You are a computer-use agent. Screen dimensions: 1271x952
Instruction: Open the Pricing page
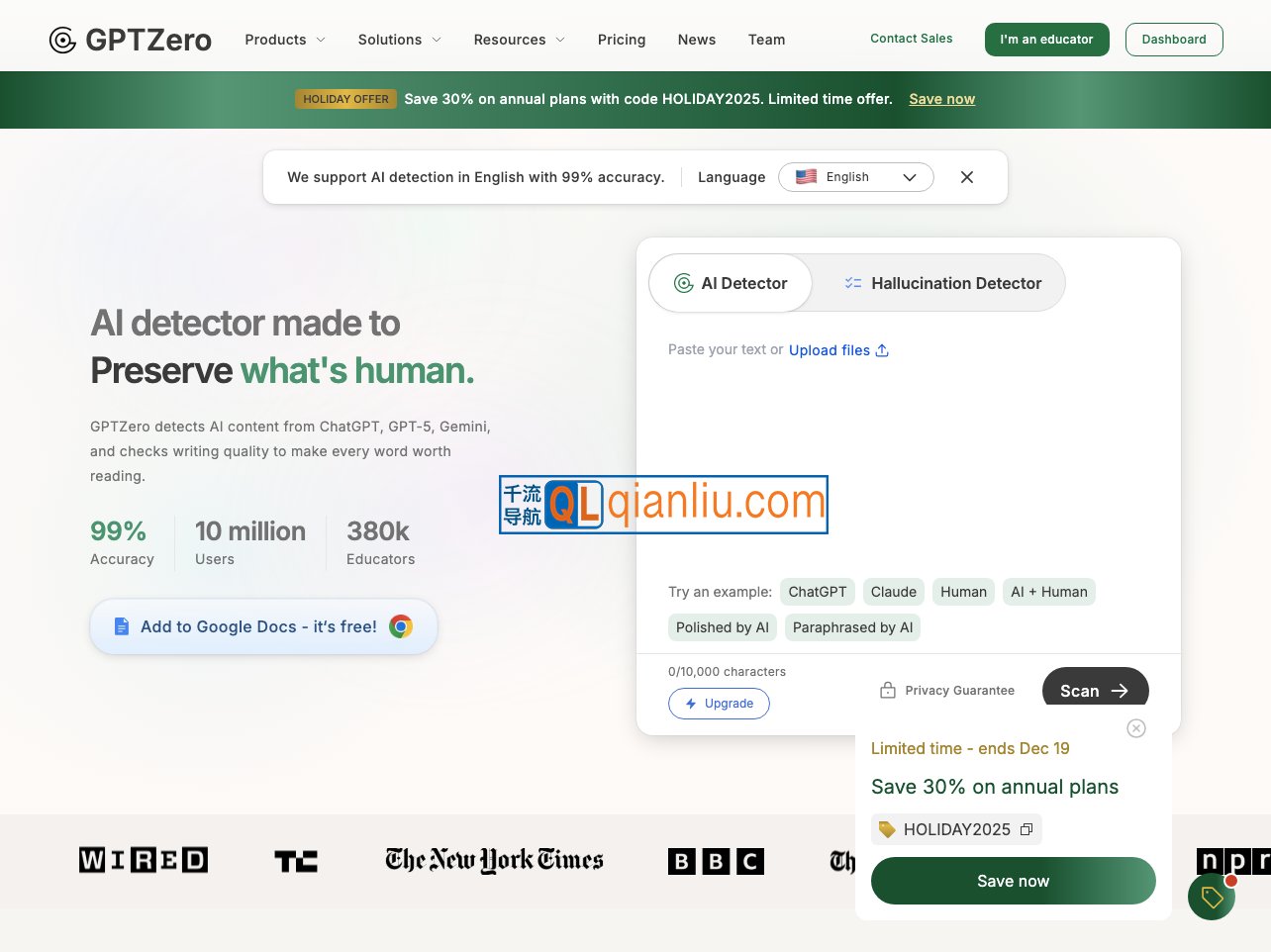coord(622,40)
